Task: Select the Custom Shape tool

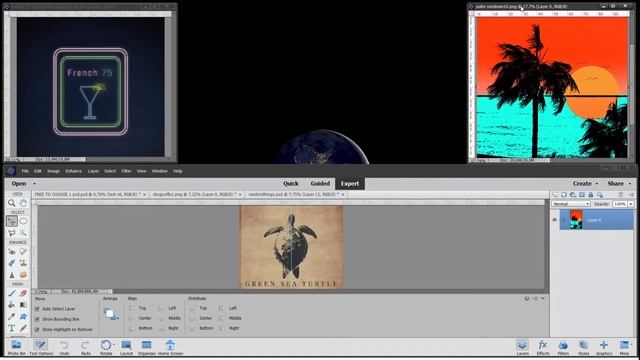Action: coord(23,316)
